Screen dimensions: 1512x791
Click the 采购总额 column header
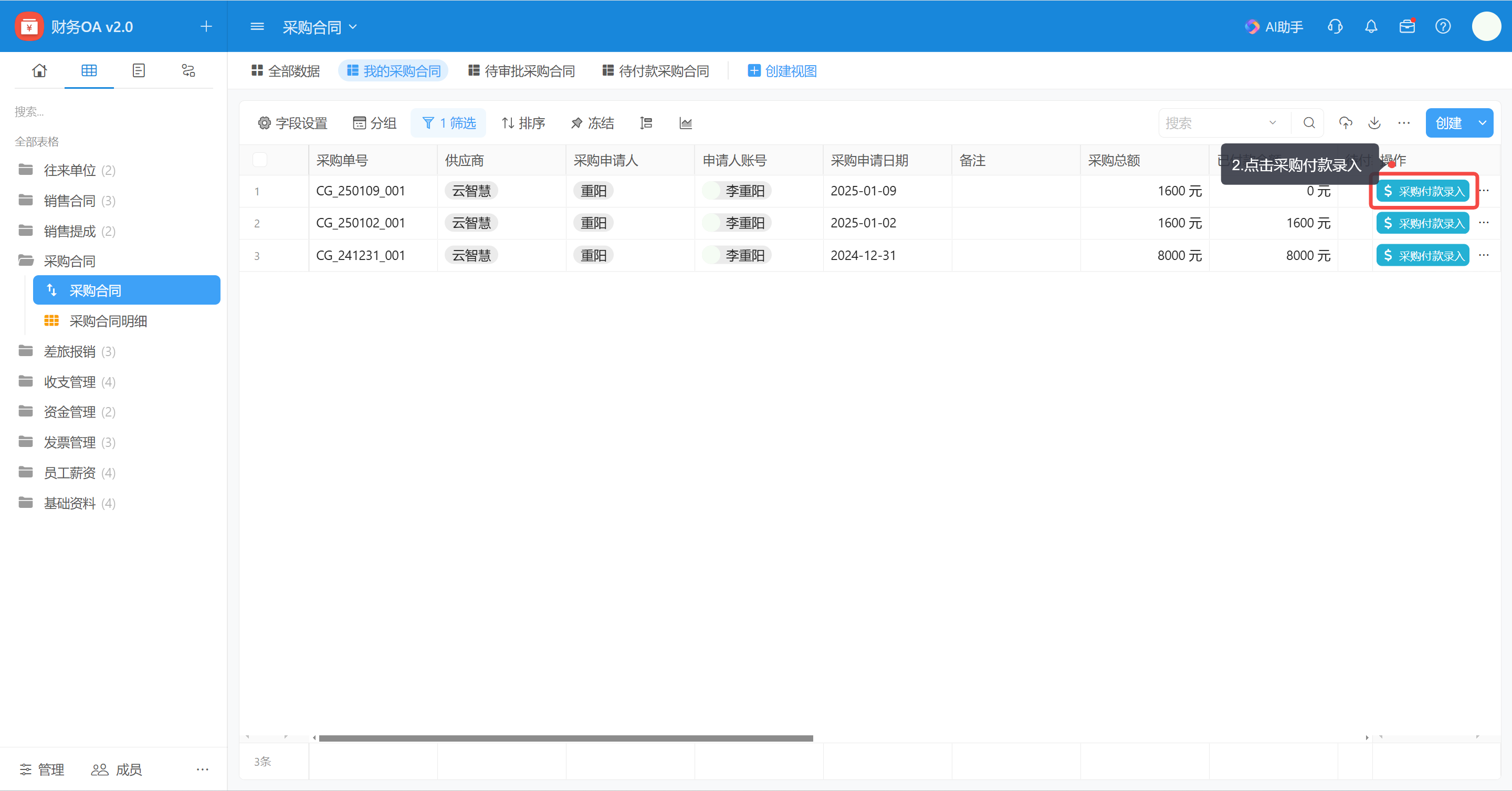point(1144,160)
